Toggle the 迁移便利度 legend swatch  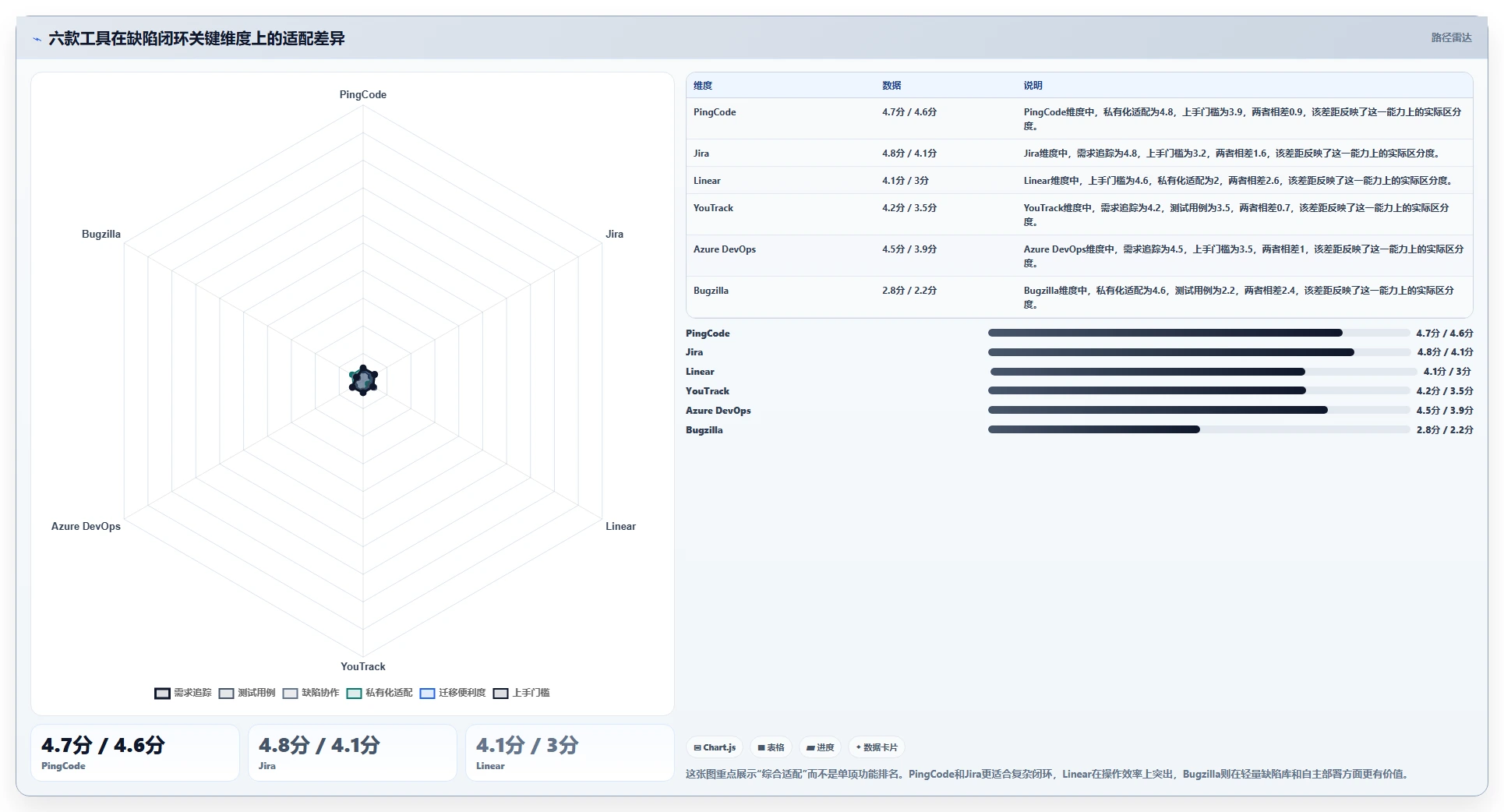[x=427, y=693]
